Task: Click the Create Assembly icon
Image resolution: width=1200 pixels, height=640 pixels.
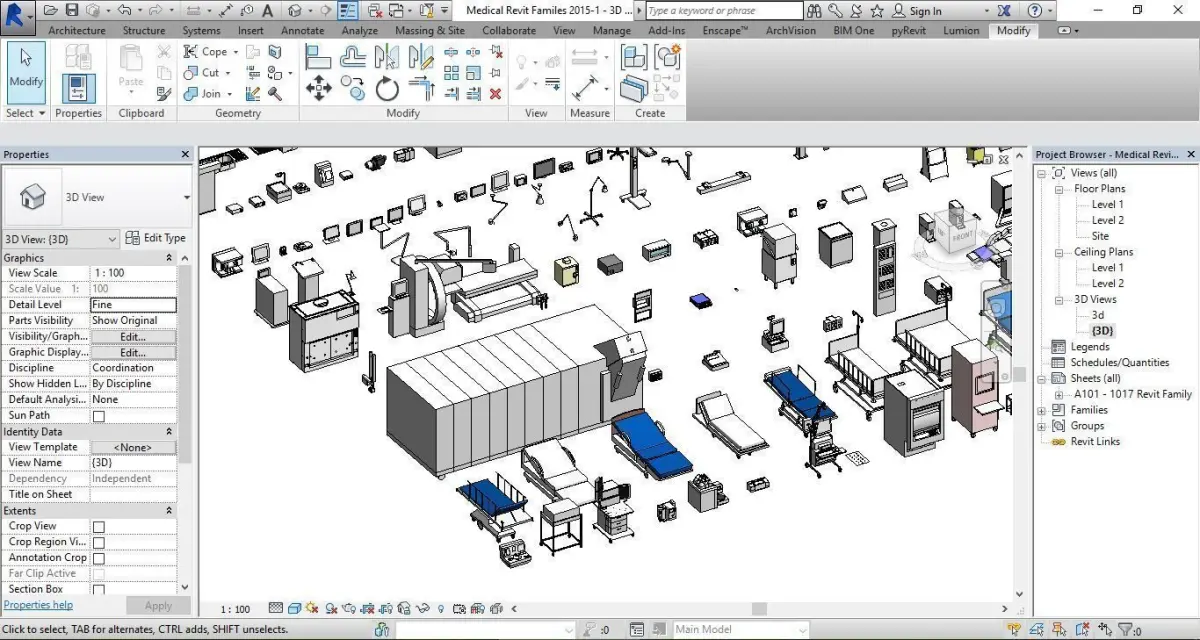Action: point(633,56)
